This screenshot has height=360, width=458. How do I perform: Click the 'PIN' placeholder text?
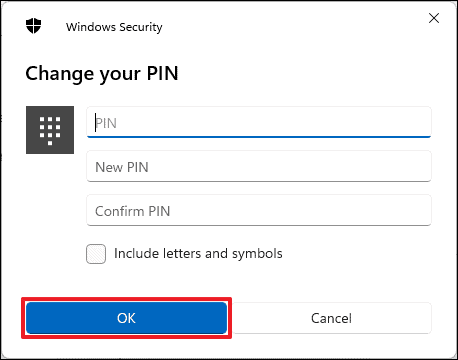click(x=106, y=123)
